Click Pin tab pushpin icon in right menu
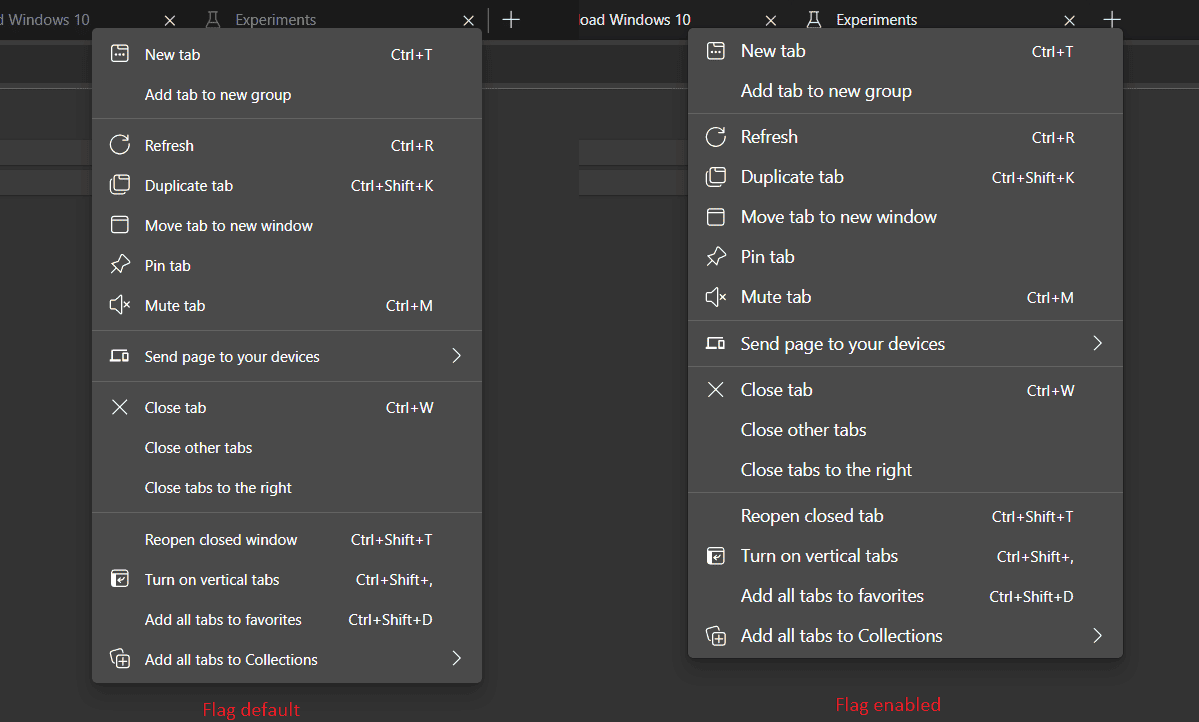 pyautogui.click(x=716, y=256)
